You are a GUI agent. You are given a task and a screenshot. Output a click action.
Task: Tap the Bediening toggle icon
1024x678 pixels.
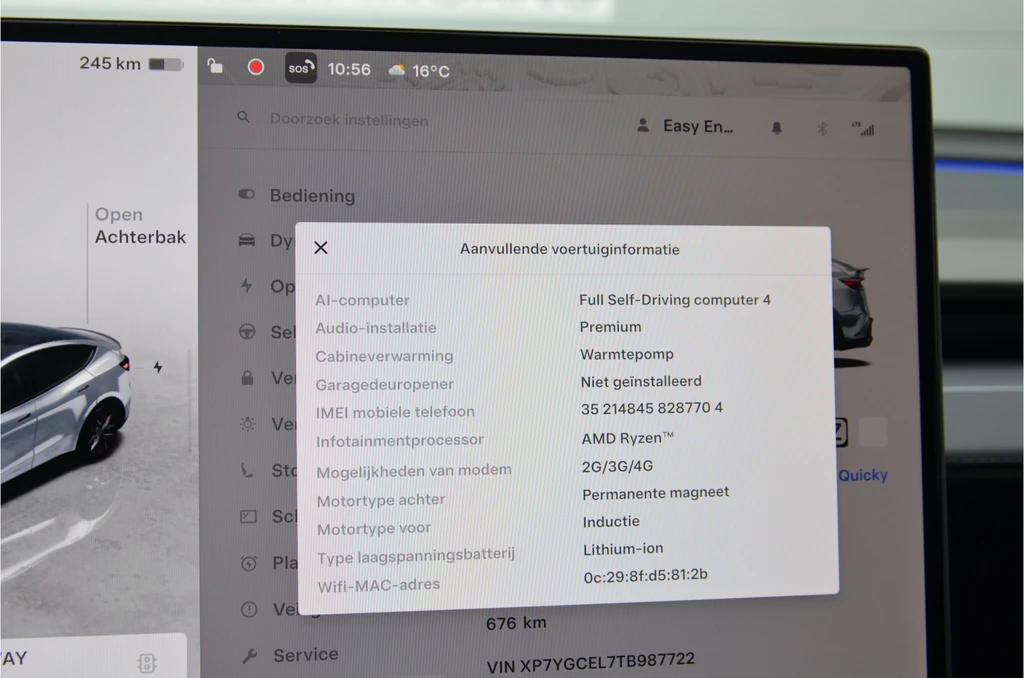click(x=246, y=194)
